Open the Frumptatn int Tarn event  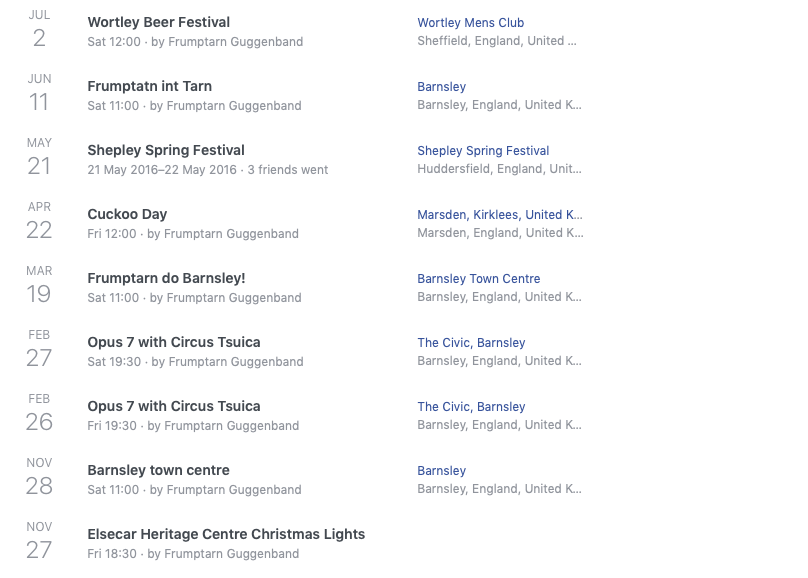click(149, 86)
